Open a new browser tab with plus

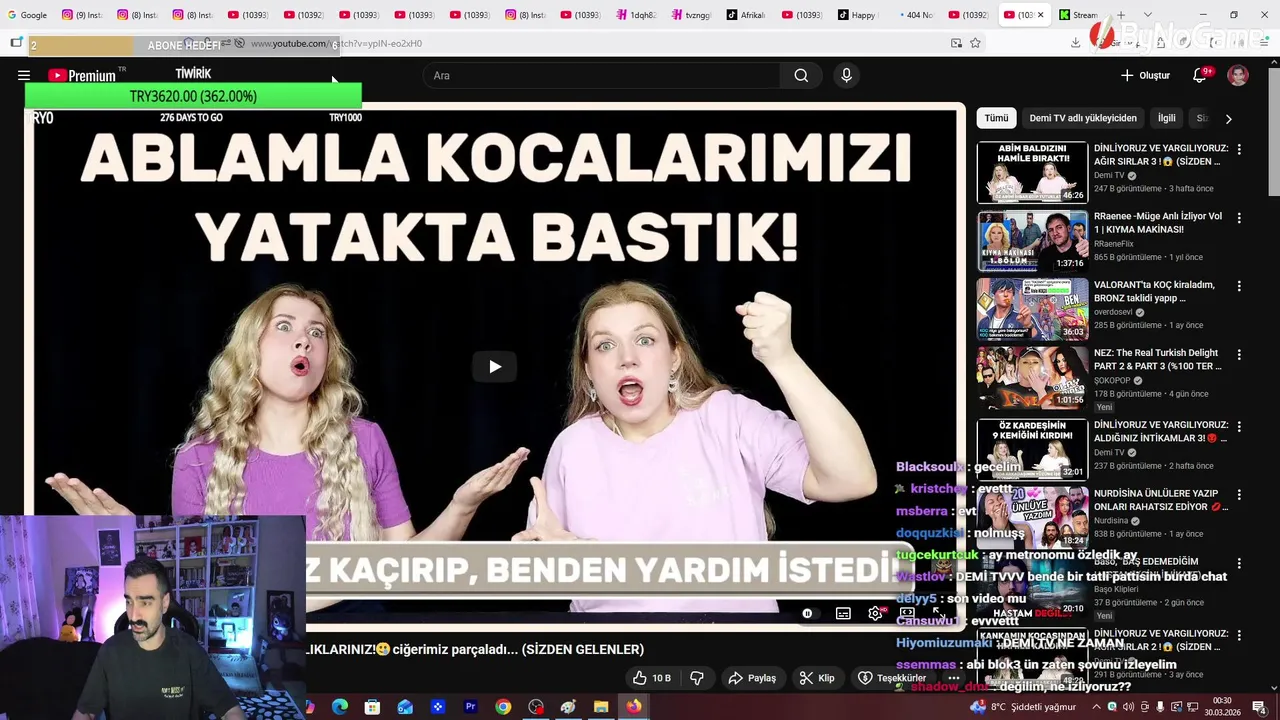tap(1120, 15)
